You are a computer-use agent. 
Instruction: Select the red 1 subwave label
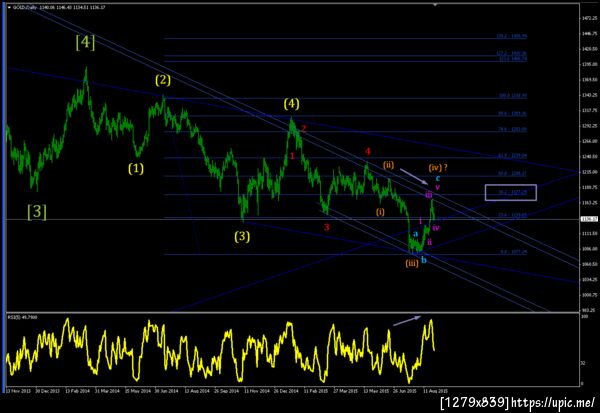pos(292,156)
